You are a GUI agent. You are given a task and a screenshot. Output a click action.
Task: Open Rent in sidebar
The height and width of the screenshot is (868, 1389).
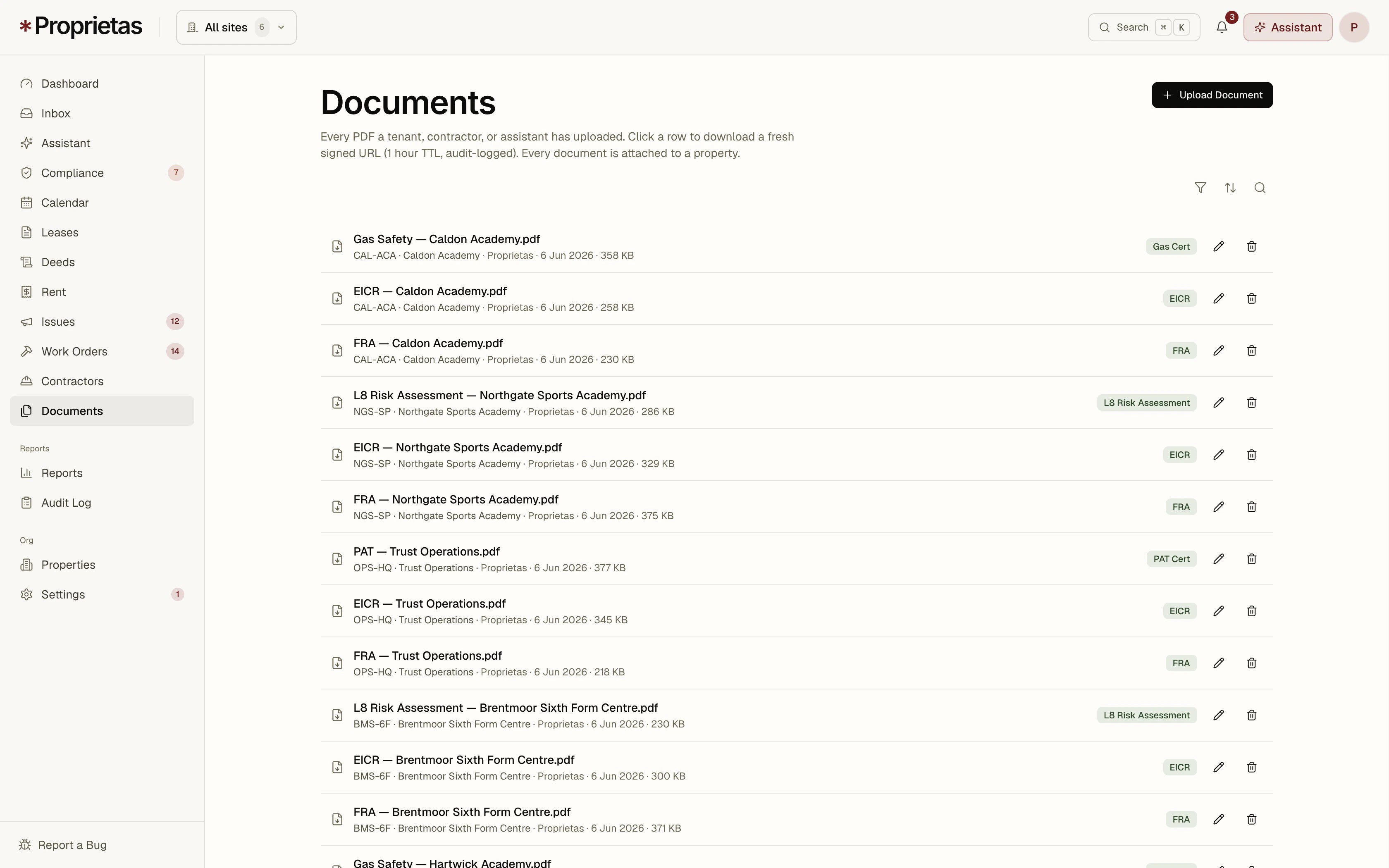(x=102, y=292)
